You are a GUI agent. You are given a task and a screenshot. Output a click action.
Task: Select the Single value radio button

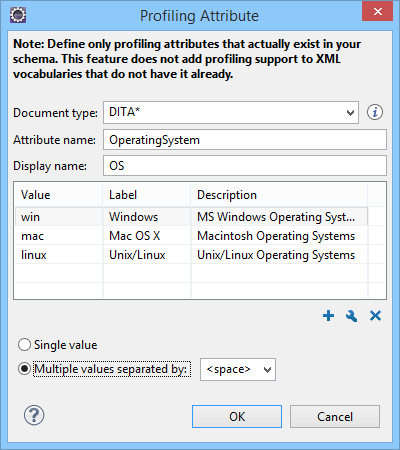click(24, 345)
